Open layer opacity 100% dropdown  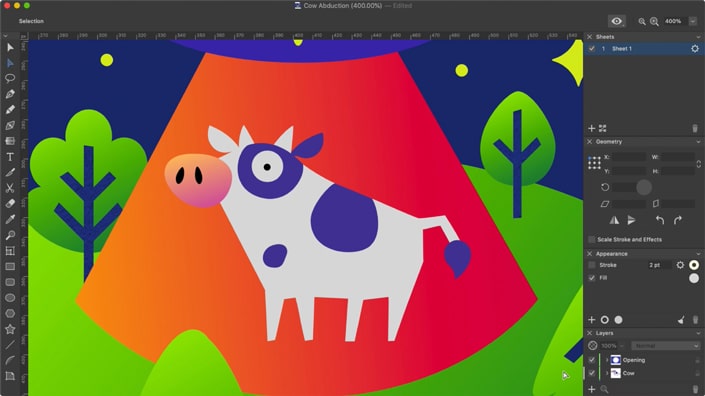(x=622, y=346)
